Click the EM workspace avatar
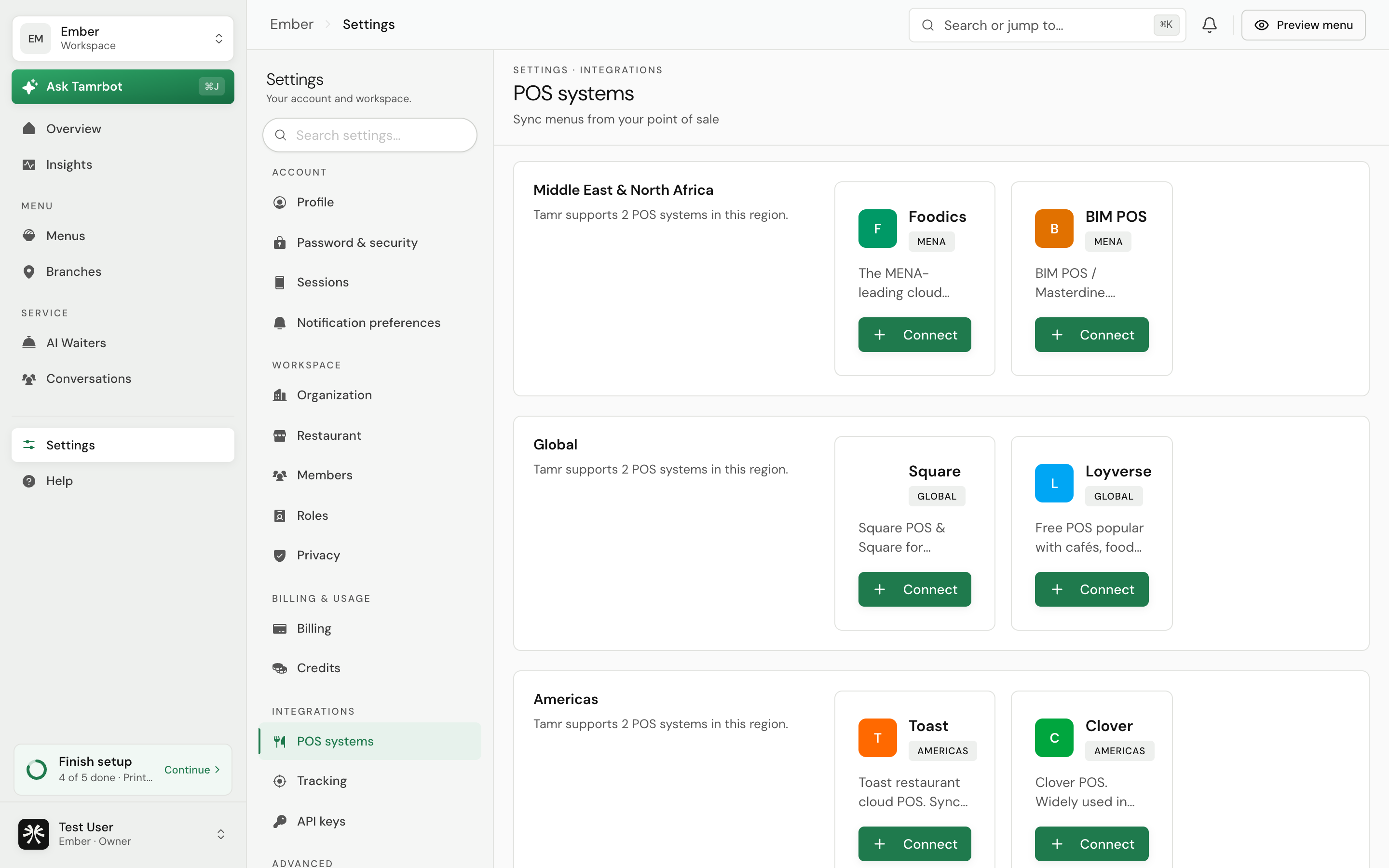 pos(36,39)
